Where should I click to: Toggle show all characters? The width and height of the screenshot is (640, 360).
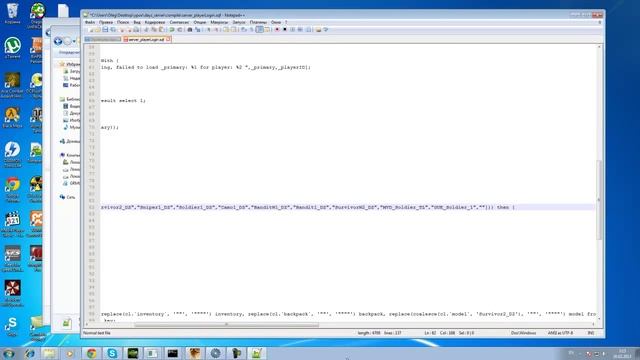(x=251, y=29)
